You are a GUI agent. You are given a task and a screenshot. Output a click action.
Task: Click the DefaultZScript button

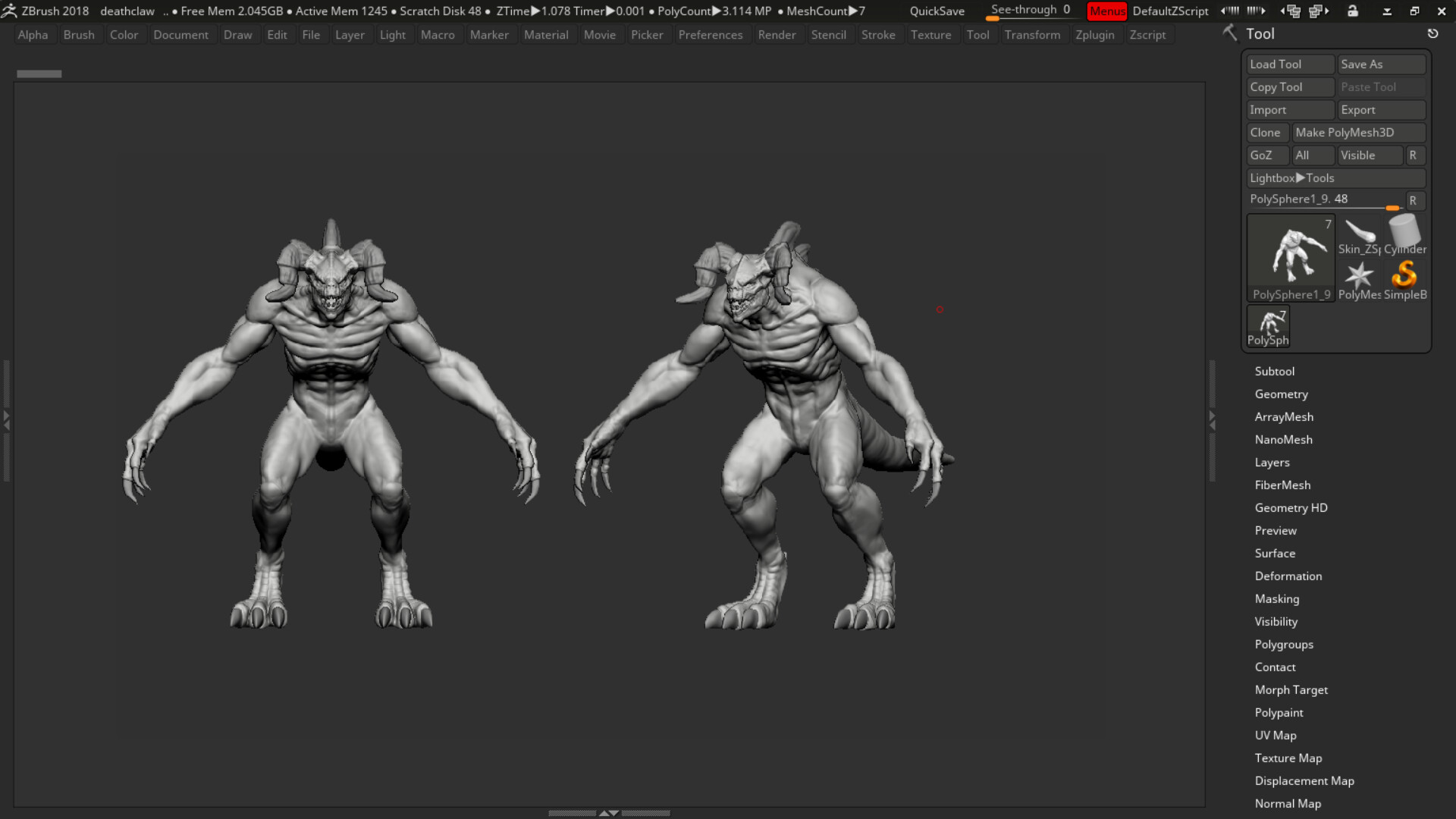coord(1170,11)
